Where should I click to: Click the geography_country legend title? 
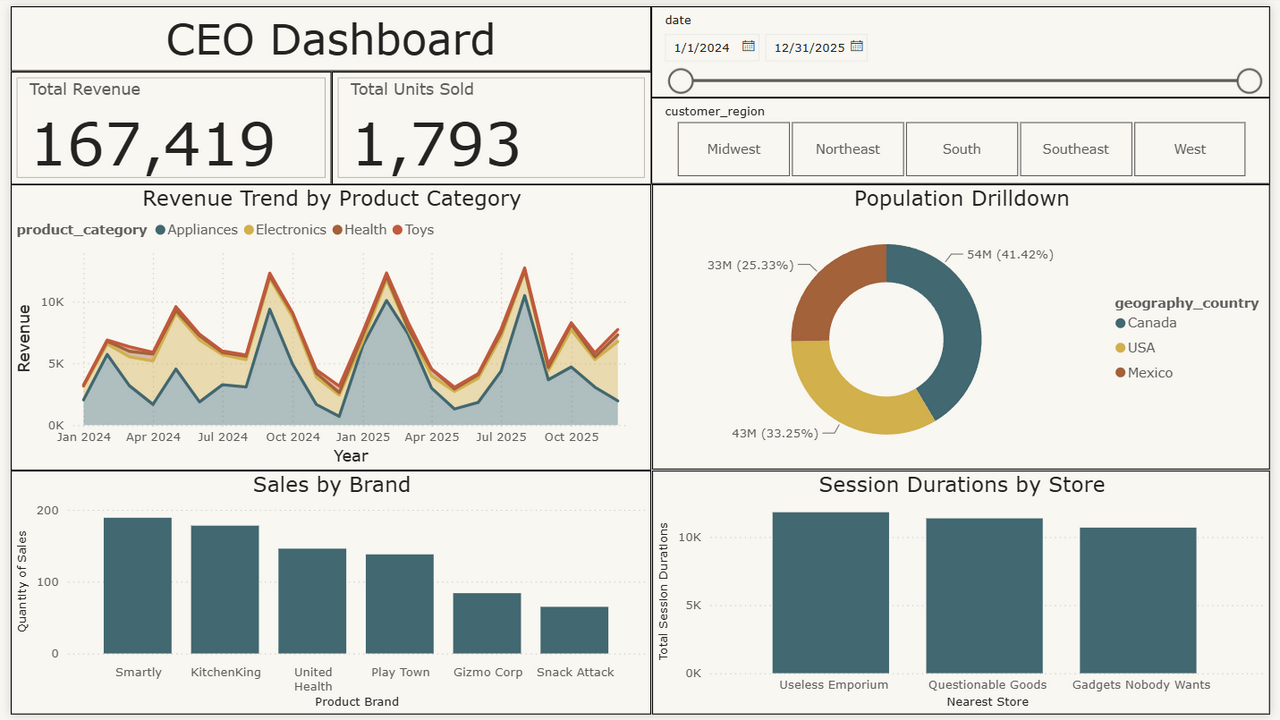1187,303
